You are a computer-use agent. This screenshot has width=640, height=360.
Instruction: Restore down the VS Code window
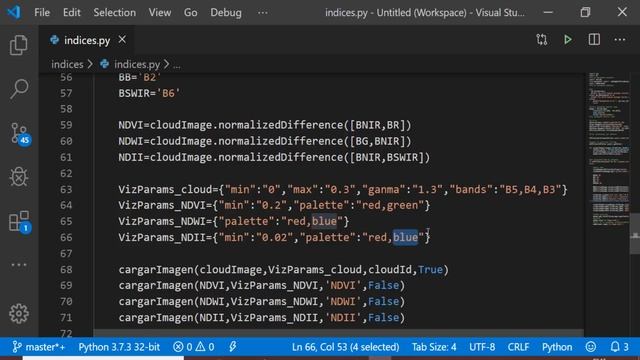point(585,12)
